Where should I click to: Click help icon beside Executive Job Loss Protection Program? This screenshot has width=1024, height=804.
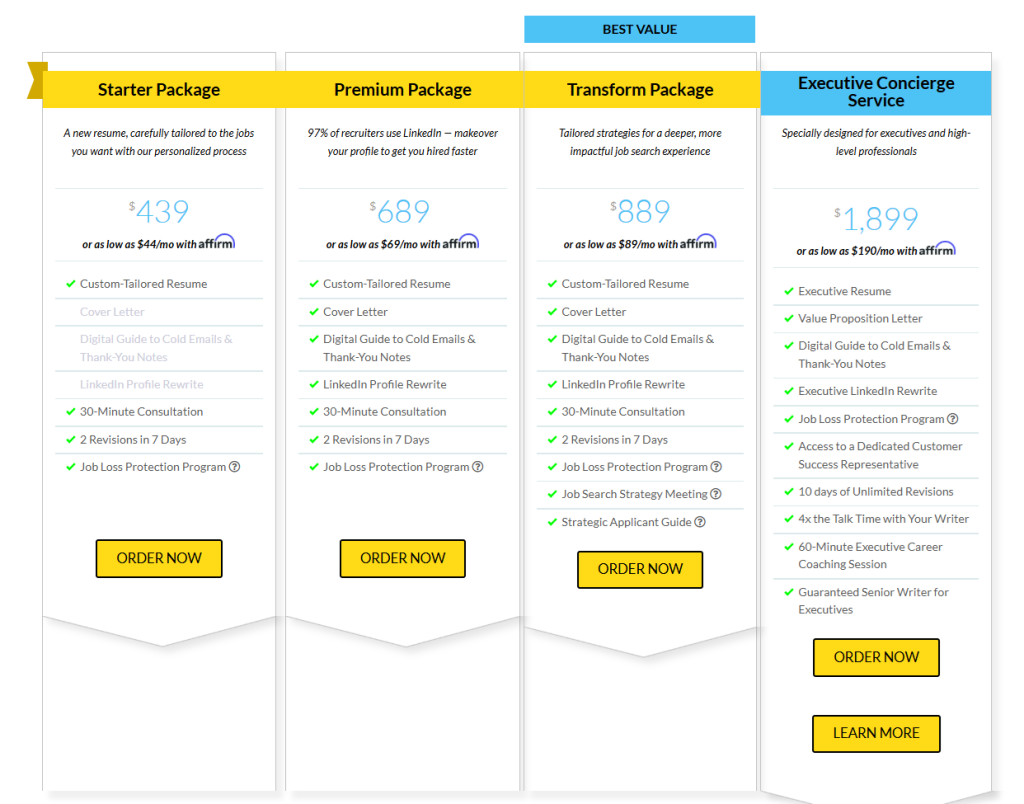click(953, 419)
